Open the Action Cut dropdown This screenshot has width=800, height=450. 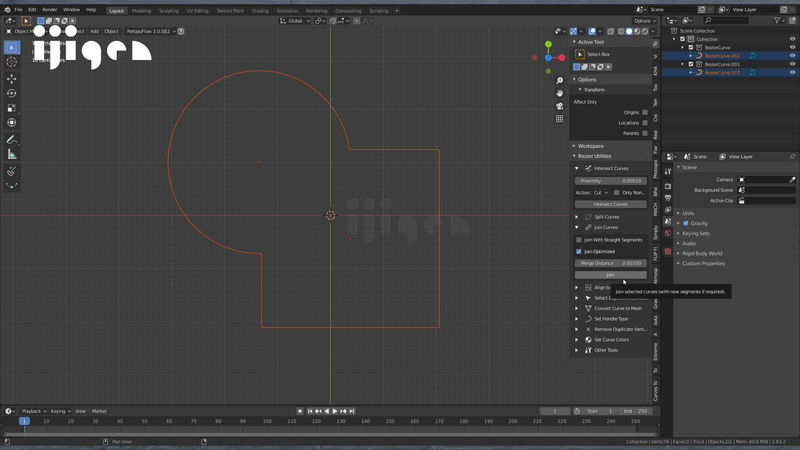tap(600, 193)
